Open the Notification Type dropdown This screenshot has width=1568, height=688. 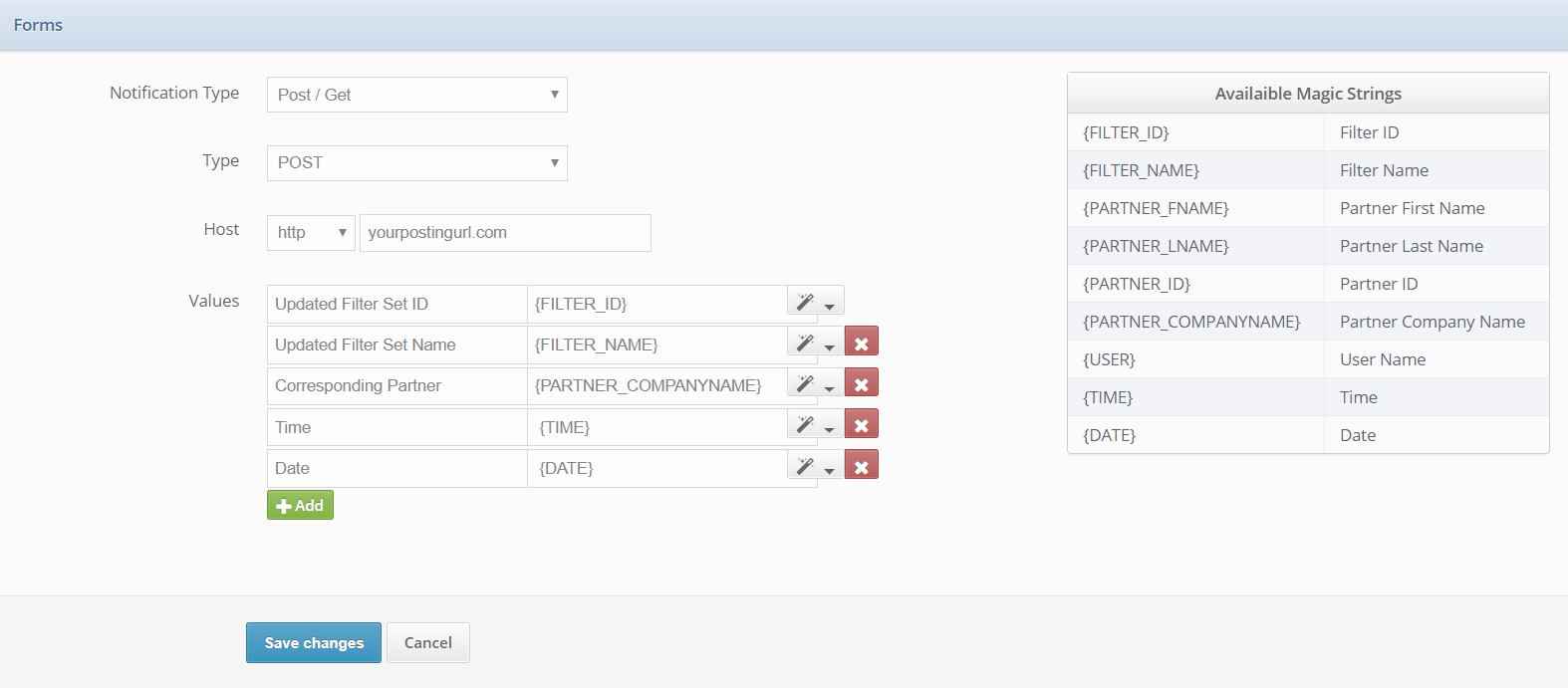[x=417, y=95]
